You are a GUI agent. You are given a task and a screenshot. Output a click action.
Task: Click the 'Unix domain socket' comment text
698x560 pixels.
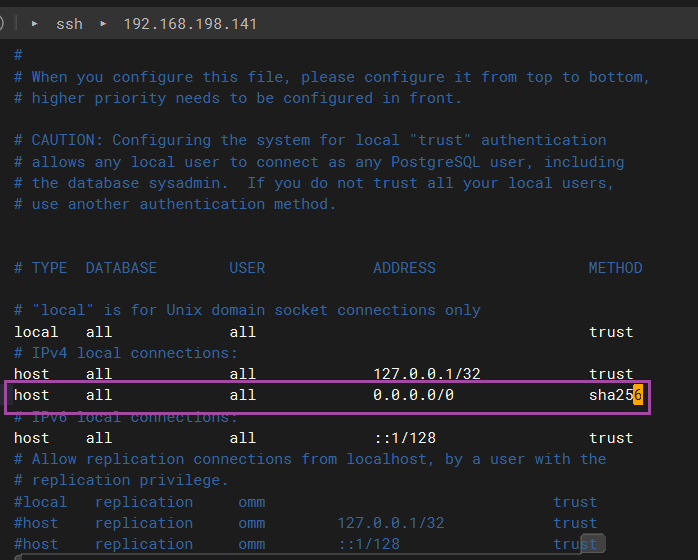click(x=247, y=310)
